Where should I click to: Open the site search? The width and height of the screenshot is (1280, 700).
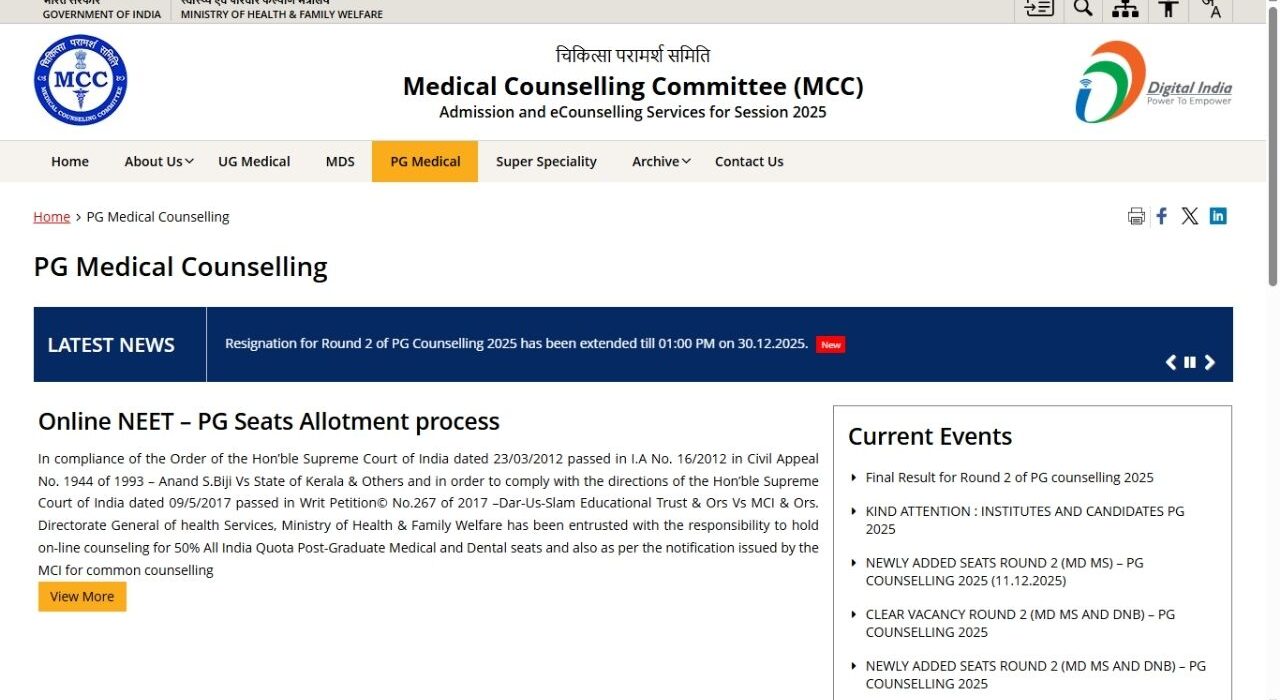pyautogui.click(x=1083, y=8)
